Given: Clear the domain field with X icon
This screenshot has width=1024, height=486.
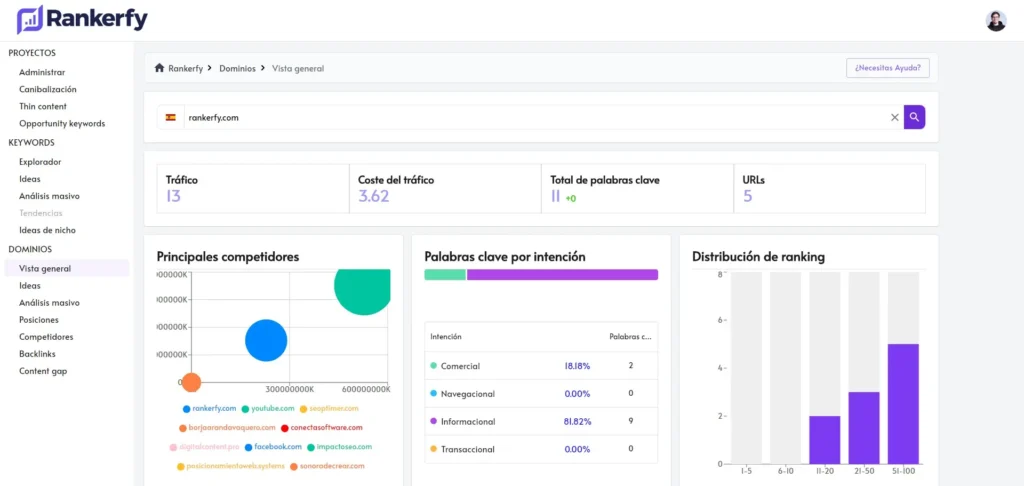Looking at the screenshot, I should (895, 118).
